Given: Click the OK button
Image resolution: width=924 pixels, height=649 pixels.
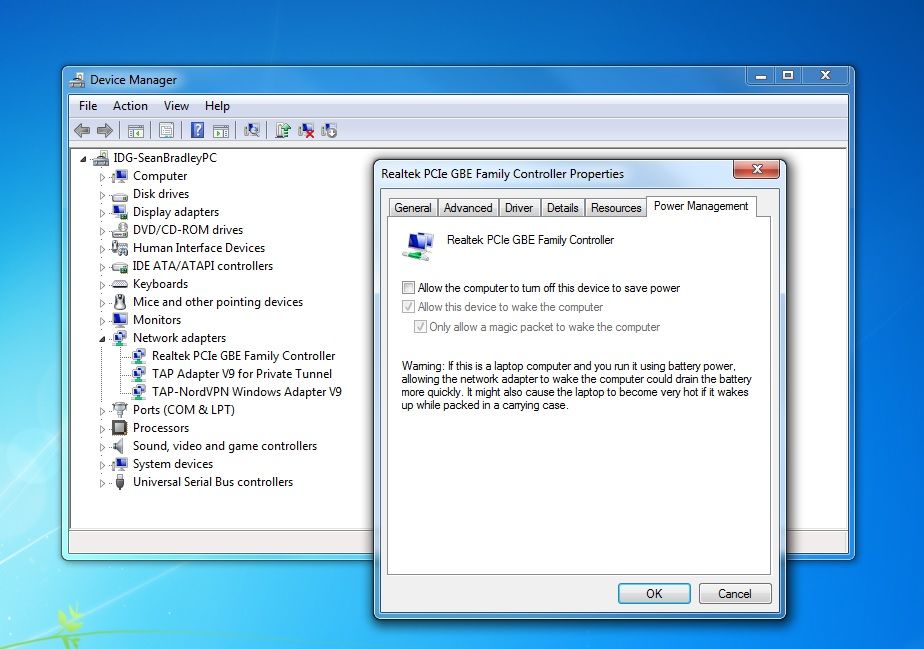Looking at the screenshot, I should tap(654, 593).
